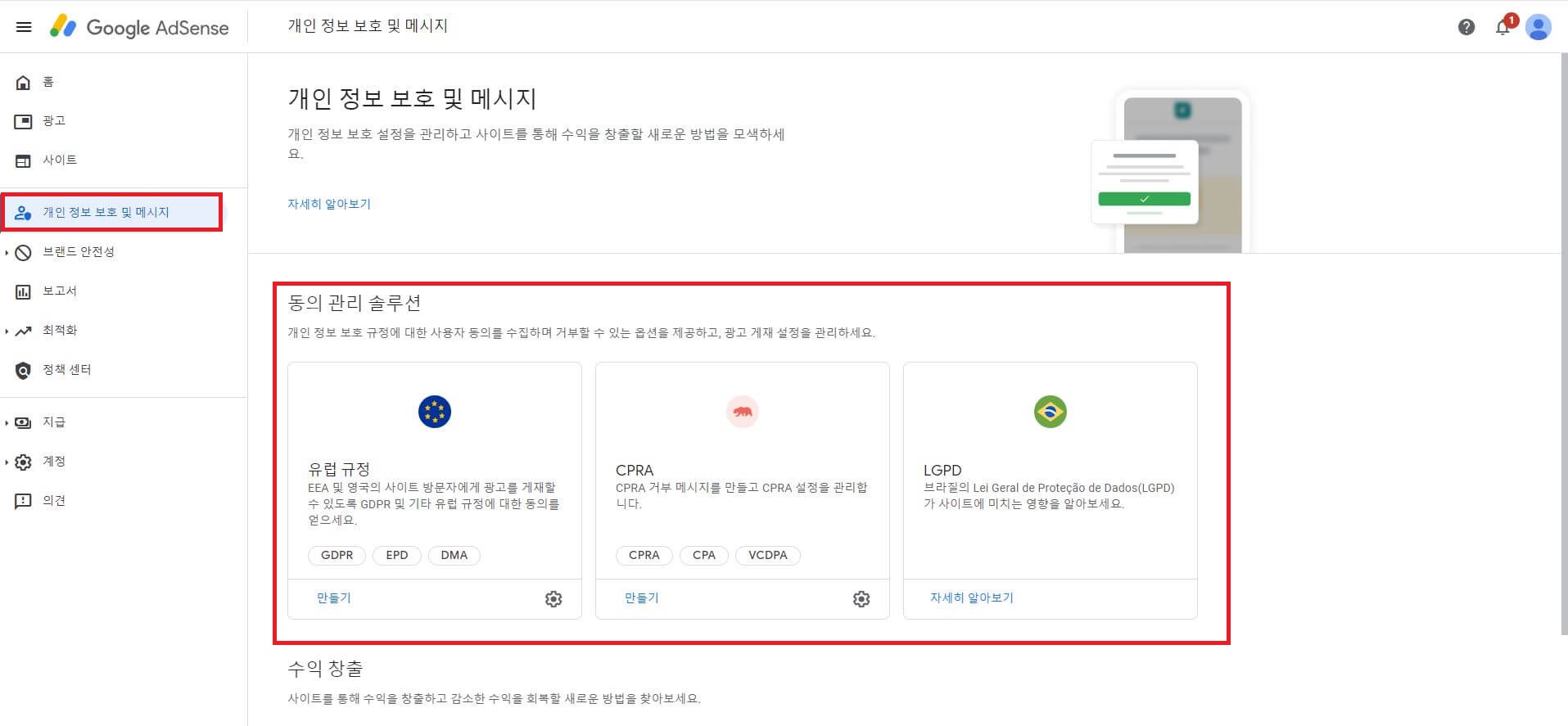
Task: Click the 보고서 reports chart icon
Action: coord(24,291)
